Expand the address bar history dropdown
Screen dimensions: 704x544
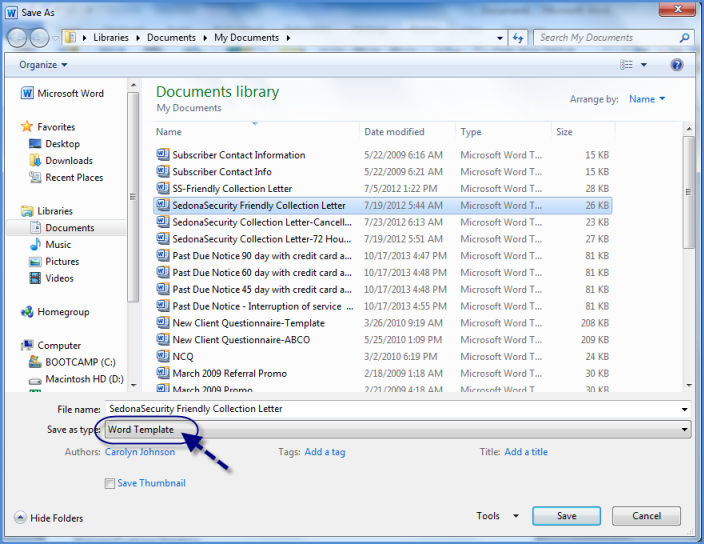500,38
